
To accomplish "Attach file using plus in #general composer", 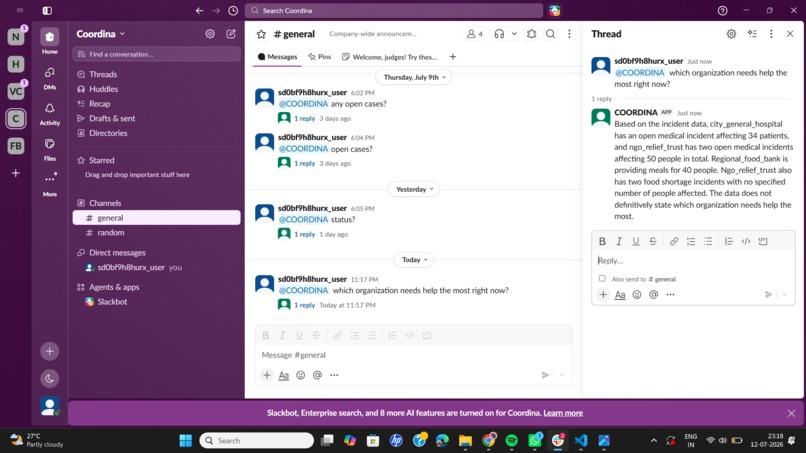I will pyautogui.click(x=267, y=375).
